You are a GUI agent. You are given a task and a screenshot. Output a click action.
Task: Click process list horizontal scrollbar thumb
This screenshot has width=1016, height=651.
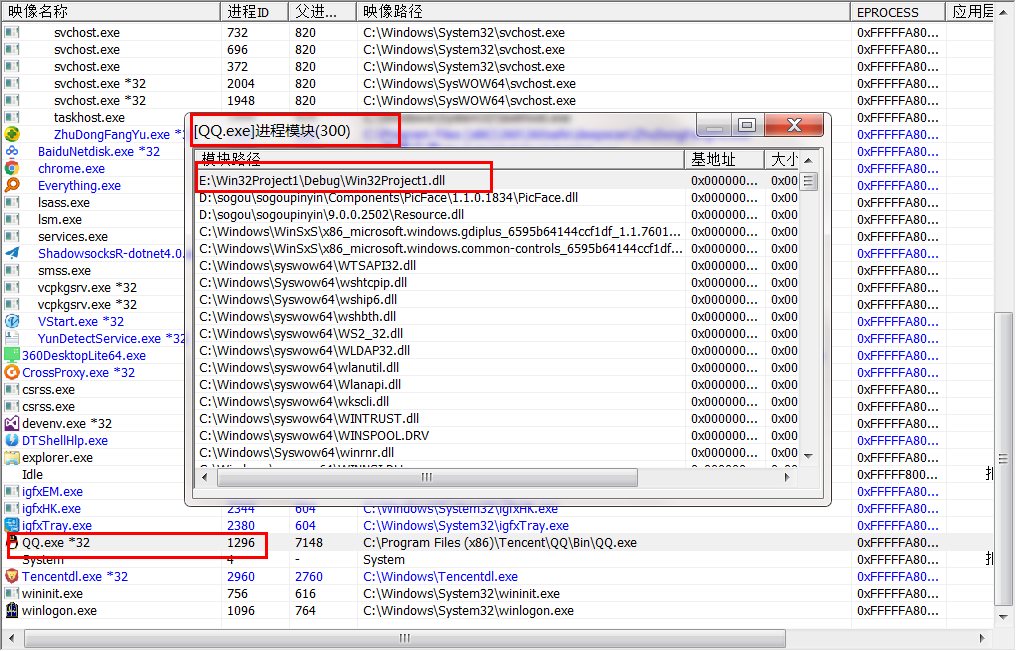(405, 638)
